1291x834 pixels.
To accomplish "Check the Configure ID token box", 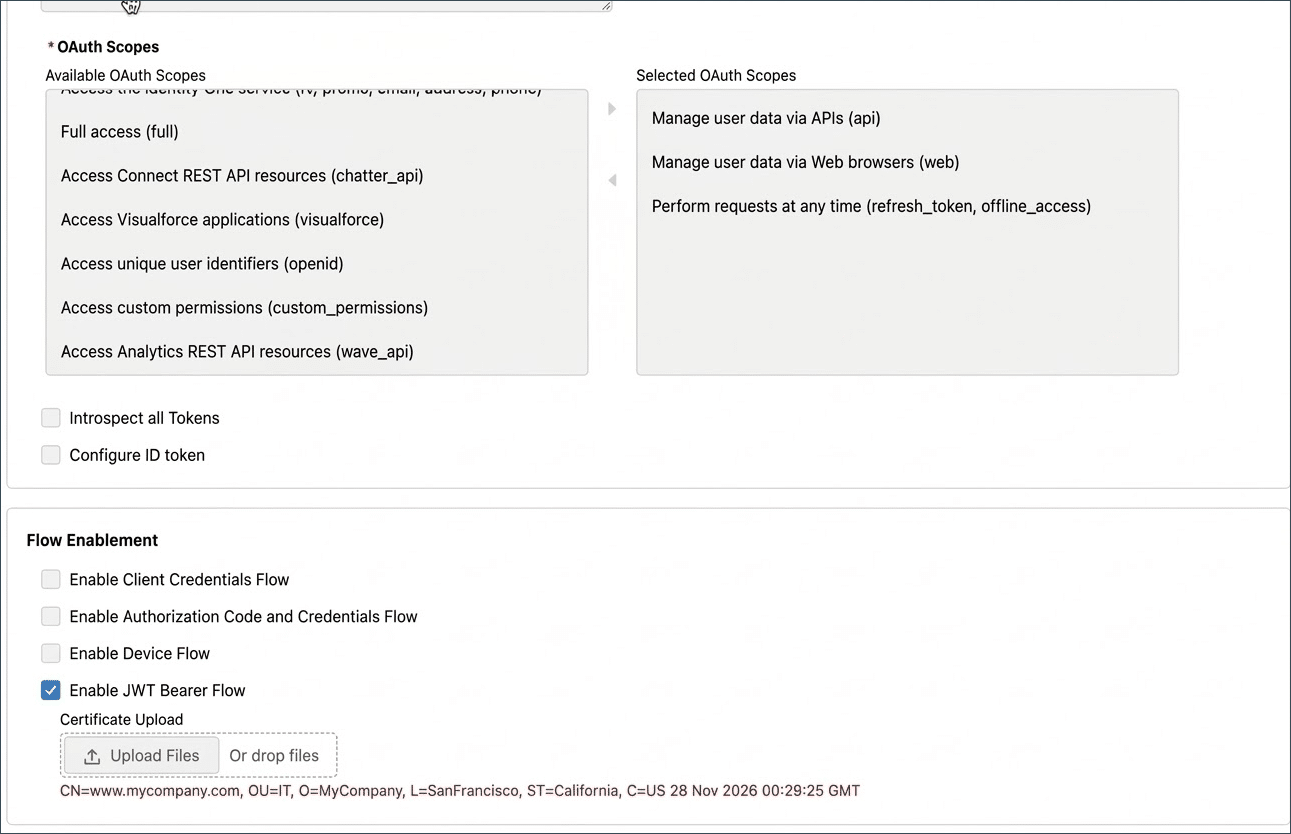I will (x=51, y=455).
